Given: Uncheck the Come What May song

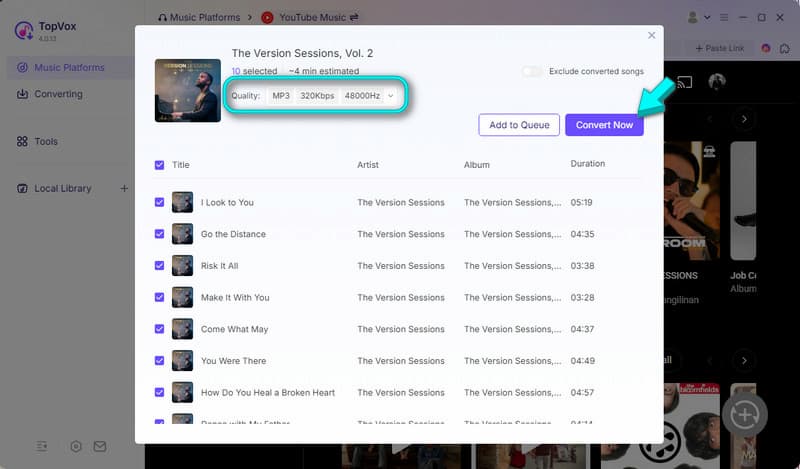Looking at the screenshot, I should 159,329.
